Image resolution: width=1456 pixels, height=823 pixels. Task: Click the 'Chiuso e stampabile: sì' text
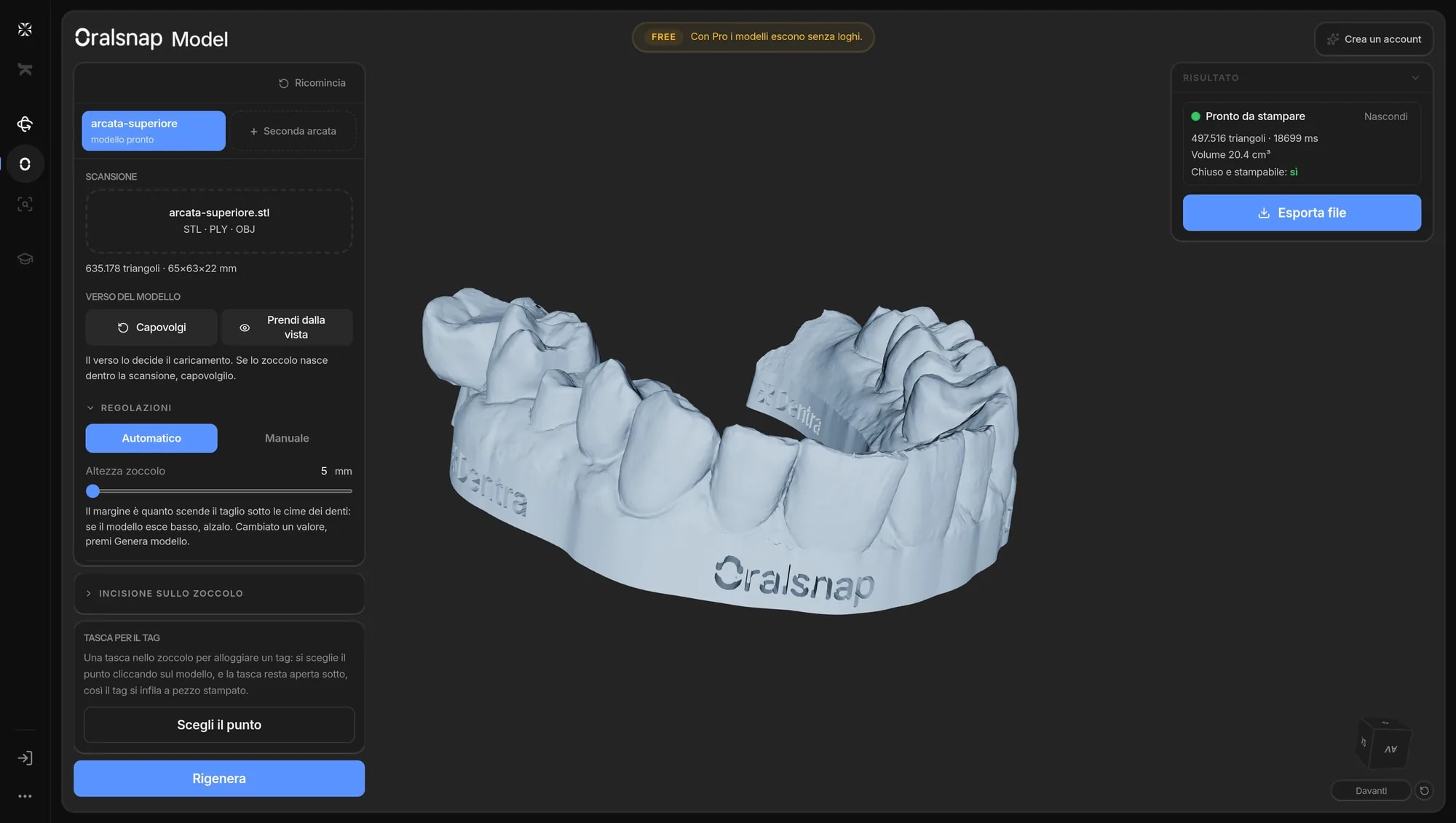tap(1244, 172)
